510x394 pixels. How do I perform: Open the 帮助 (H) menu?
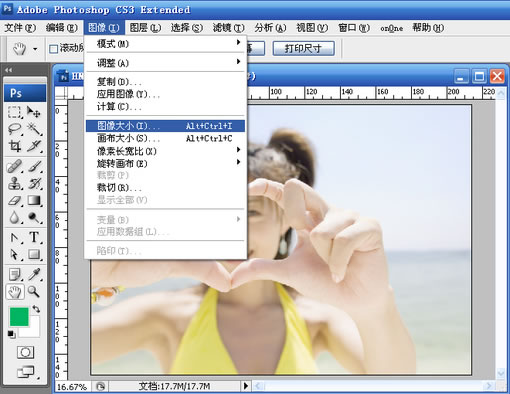click(428, 28)
